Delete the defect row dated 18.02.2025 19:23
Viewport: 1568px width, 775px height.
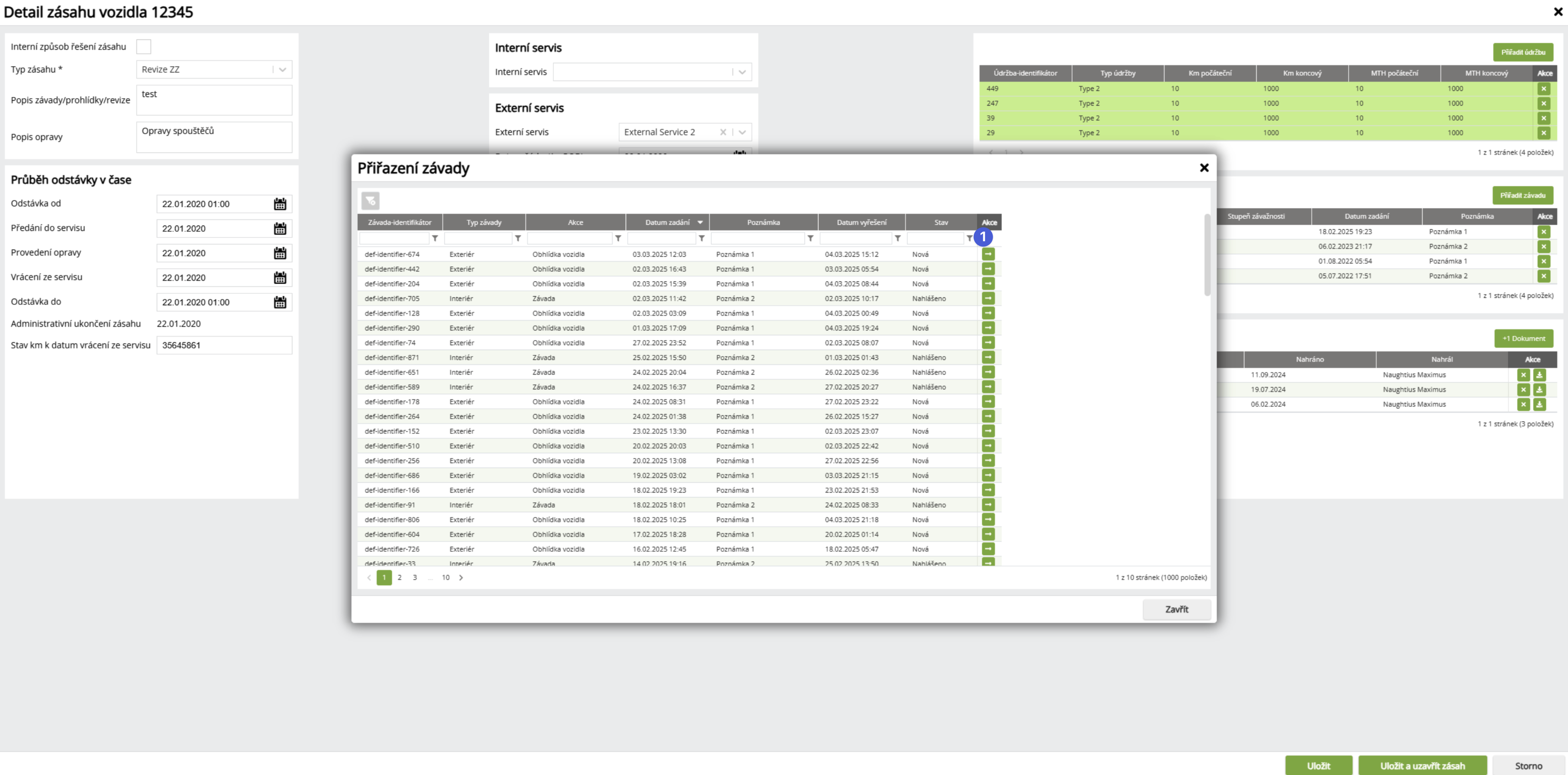(1543, 232)
